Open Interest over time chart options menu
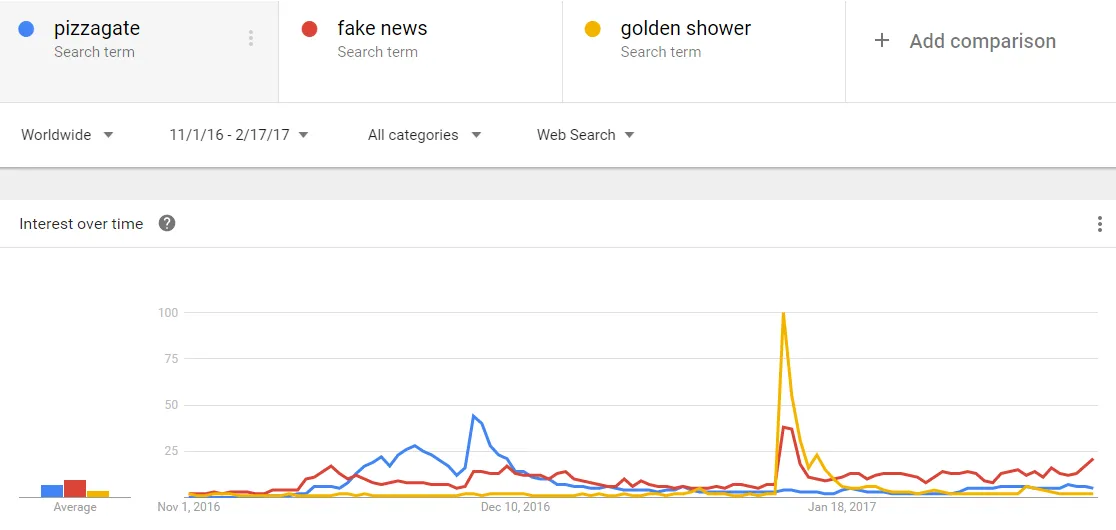Viewport: 1116px width, 530px height. pos(1100,224)
